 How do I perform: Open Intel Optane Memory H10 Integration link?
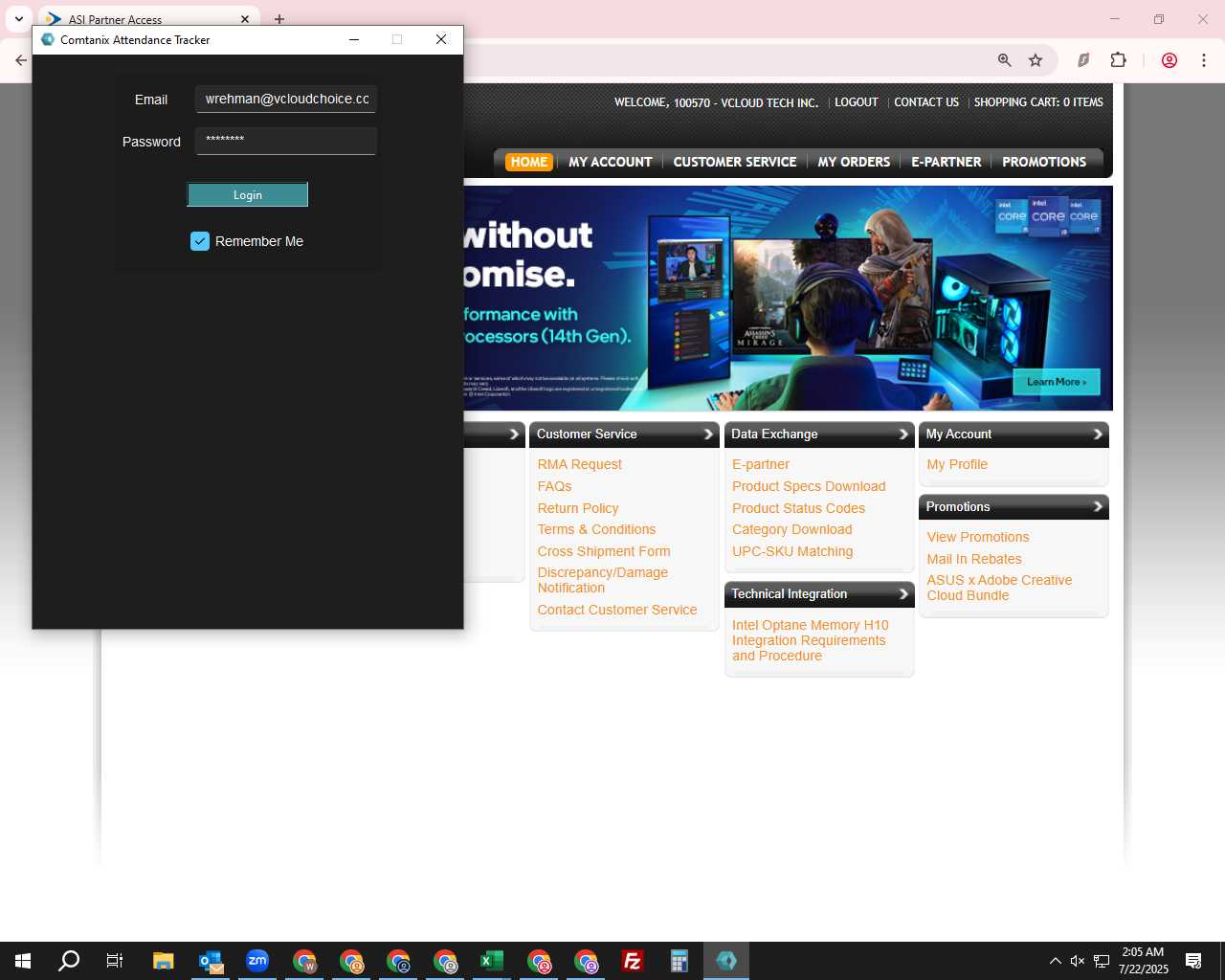point(811,640)
